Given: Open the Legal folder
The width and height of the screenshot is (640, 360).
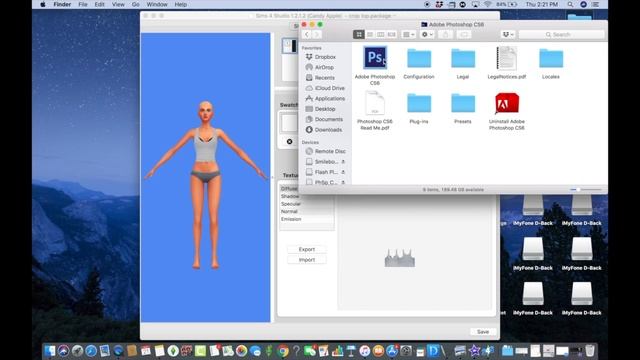Looking at the screenshot, I should pyautogui.click(x=463, y=58).
